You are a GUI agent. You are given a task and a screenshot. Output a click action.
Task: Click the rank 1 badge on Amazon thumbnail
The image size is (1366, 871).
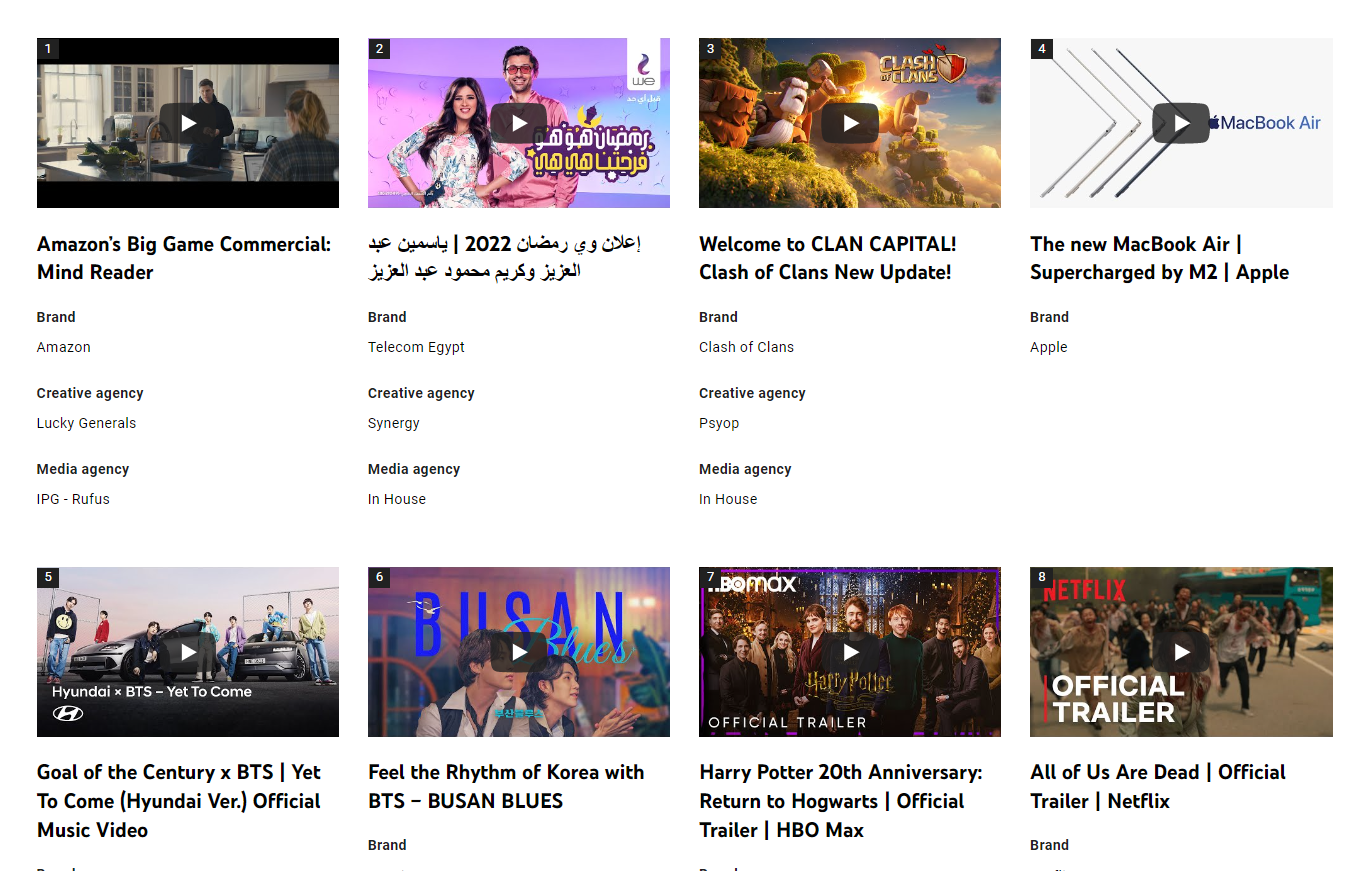(x=48, y=49)
